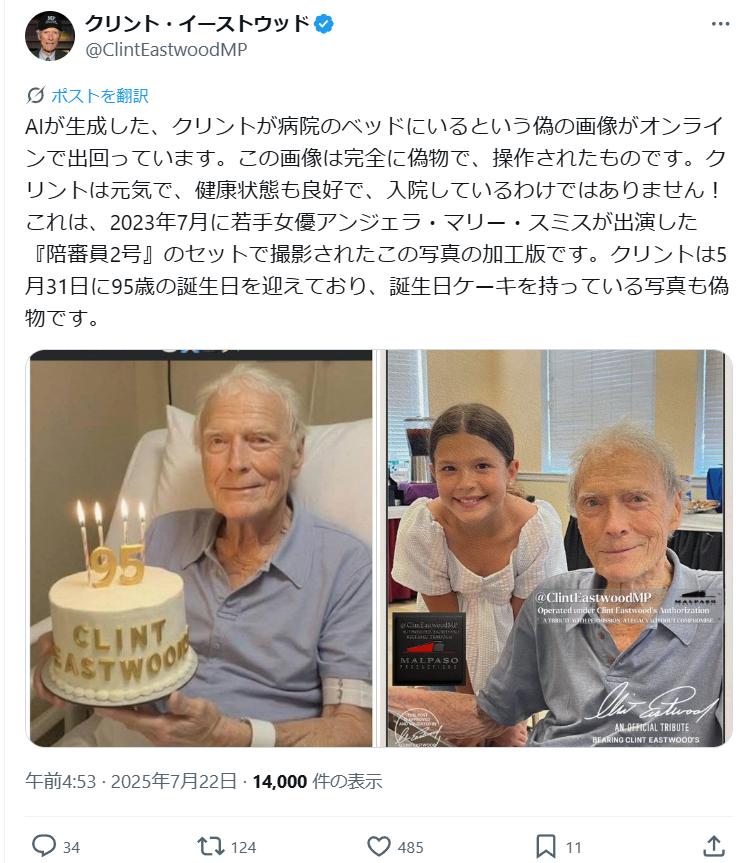Click ポストを翻訳 translate link
Viewport: 752px width, 863px height.
coord(100,96)
